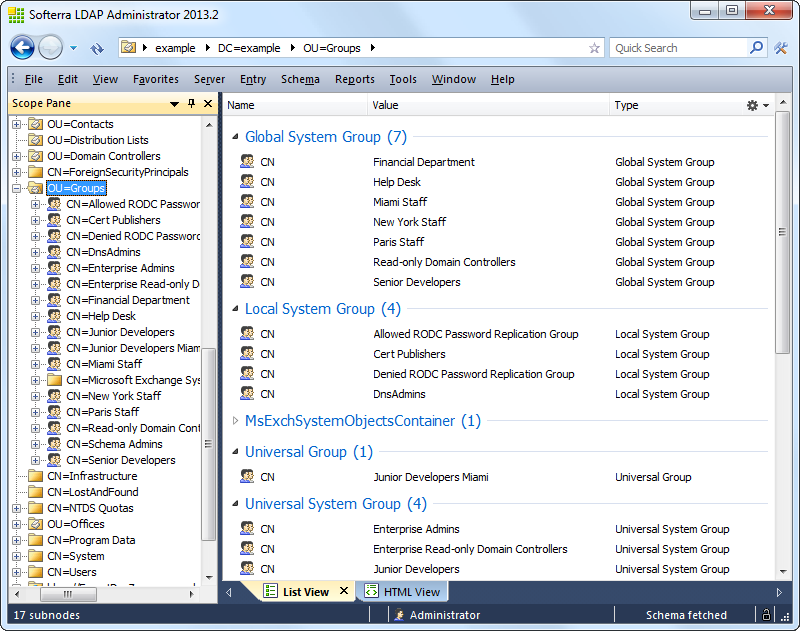The image size is (800, 631).
Task: Close the List View tab
Action: 344,591
